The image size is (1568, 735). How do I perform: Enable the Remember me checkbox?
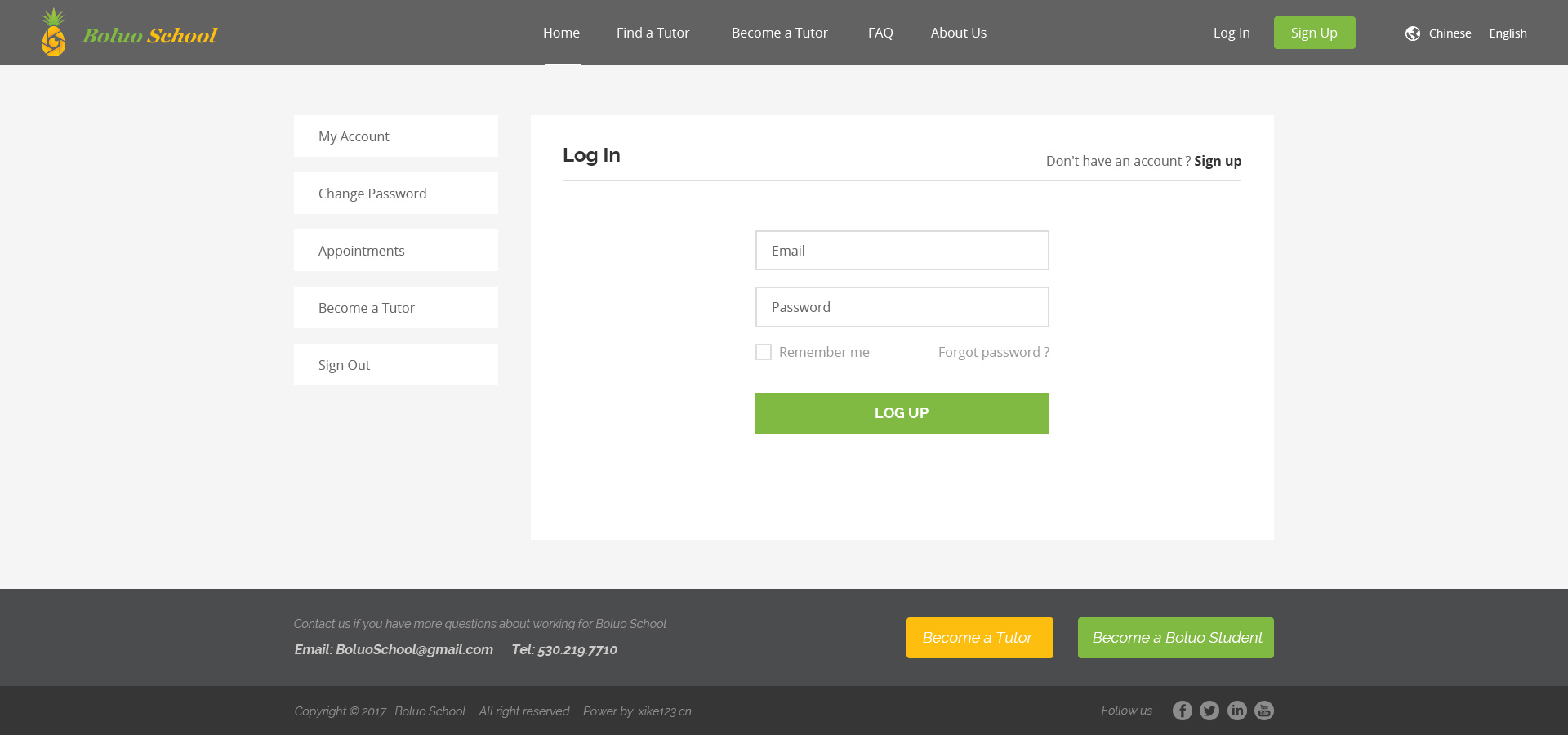tap(764, 352)
